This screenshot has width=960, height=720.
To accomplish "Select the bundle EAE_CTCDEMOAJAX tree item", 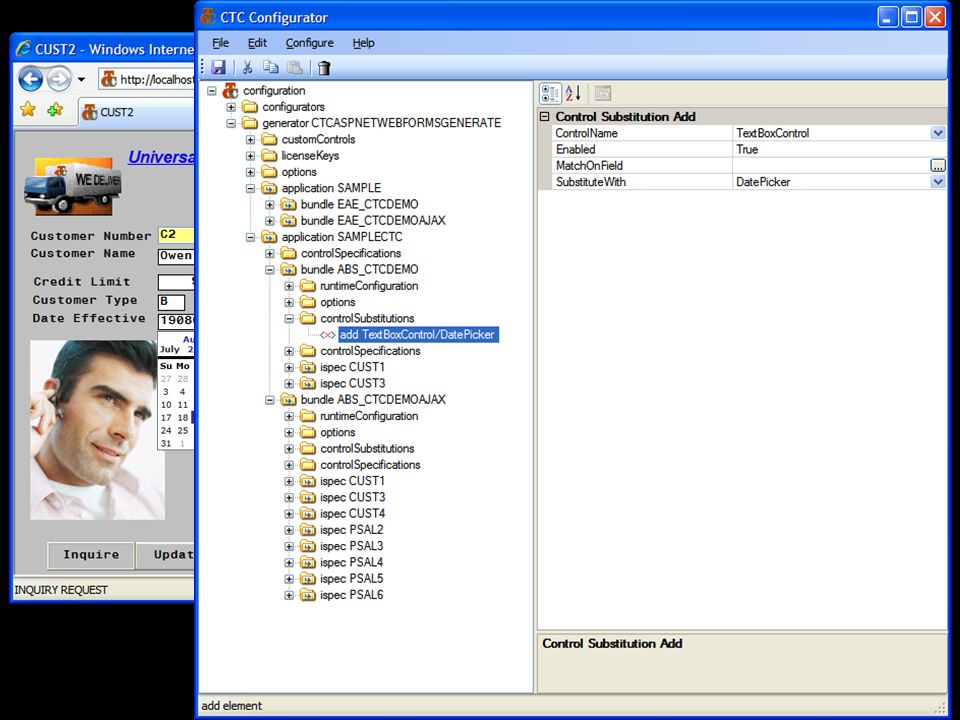I will click(373, 220).
